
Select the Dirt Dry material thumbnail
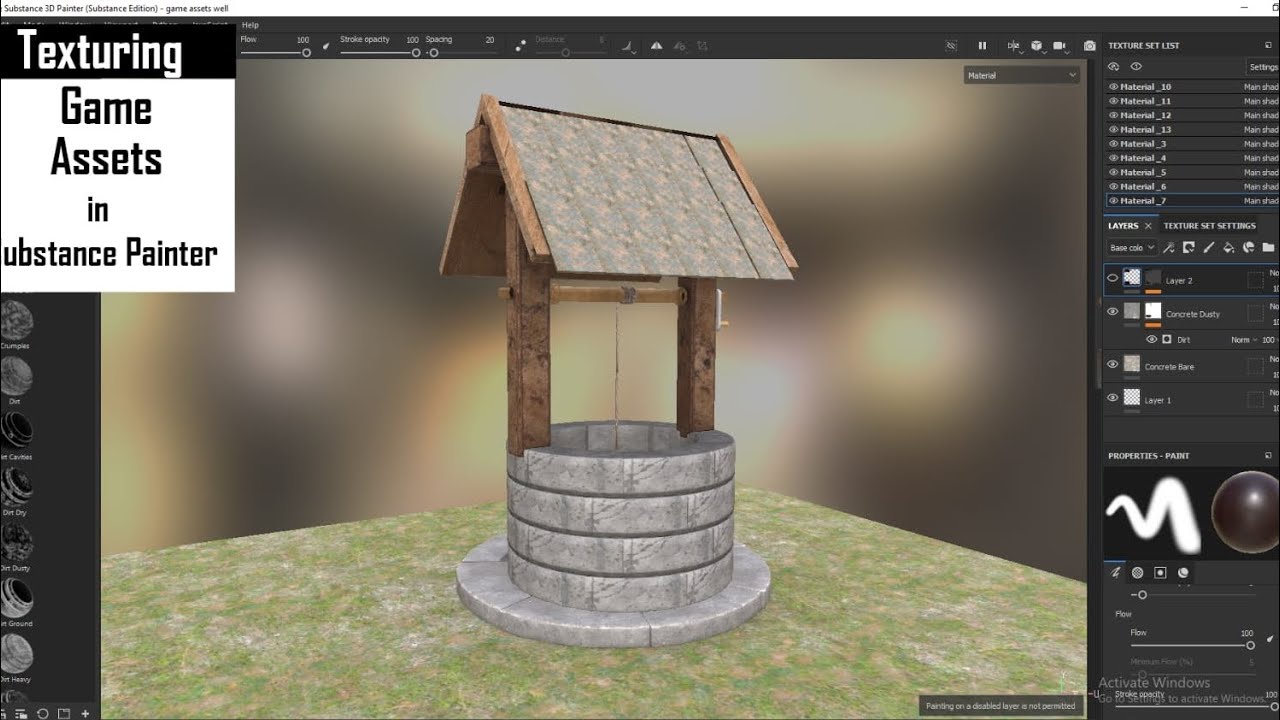(x=16, y=487)
